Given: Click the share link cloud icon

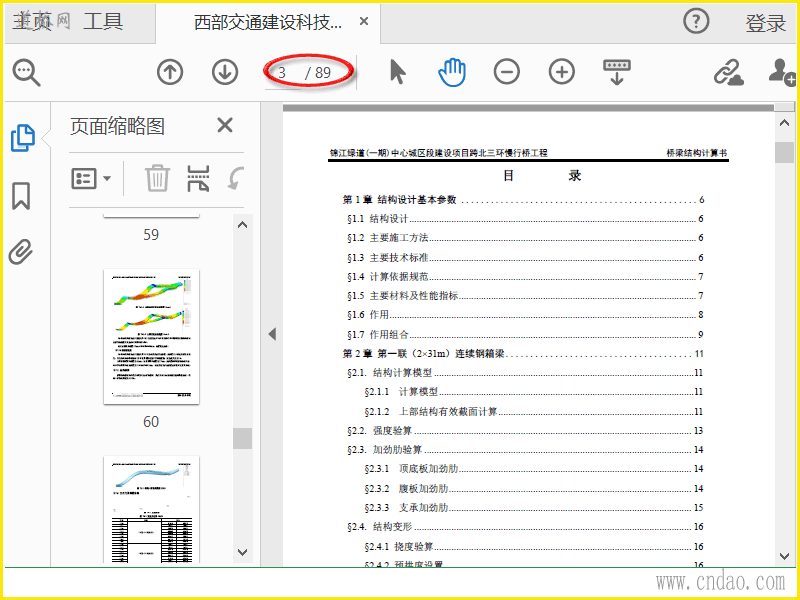Looking at the screenshot, I should pyautogui.click(x=728, y=72).
